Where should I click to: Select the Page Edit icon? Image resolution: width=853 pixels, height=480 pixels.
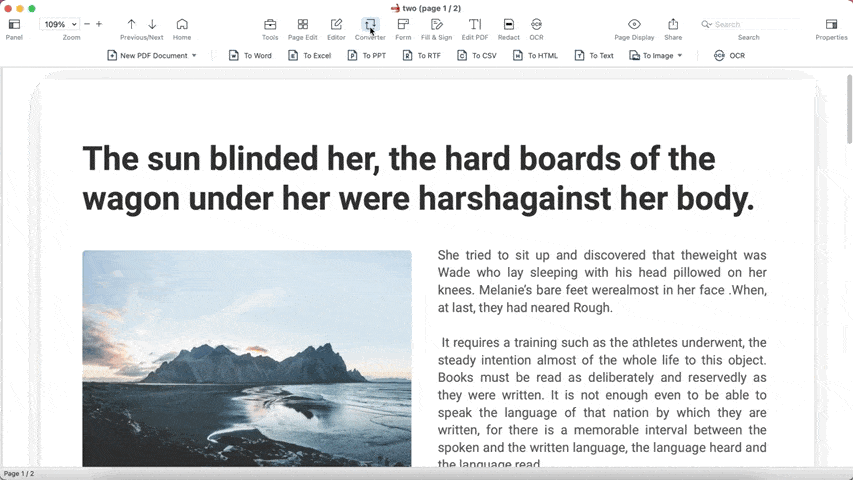pos(303,25)
